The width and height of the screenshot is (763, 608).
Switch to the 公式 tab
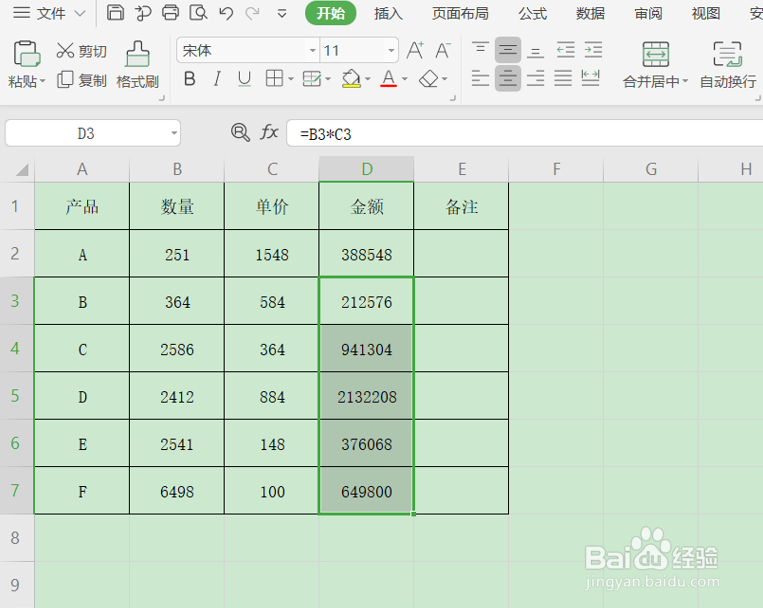533,13
